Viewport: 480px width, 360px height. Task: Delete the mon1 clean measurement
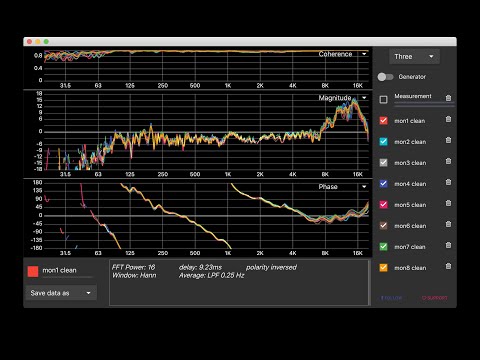448,119
